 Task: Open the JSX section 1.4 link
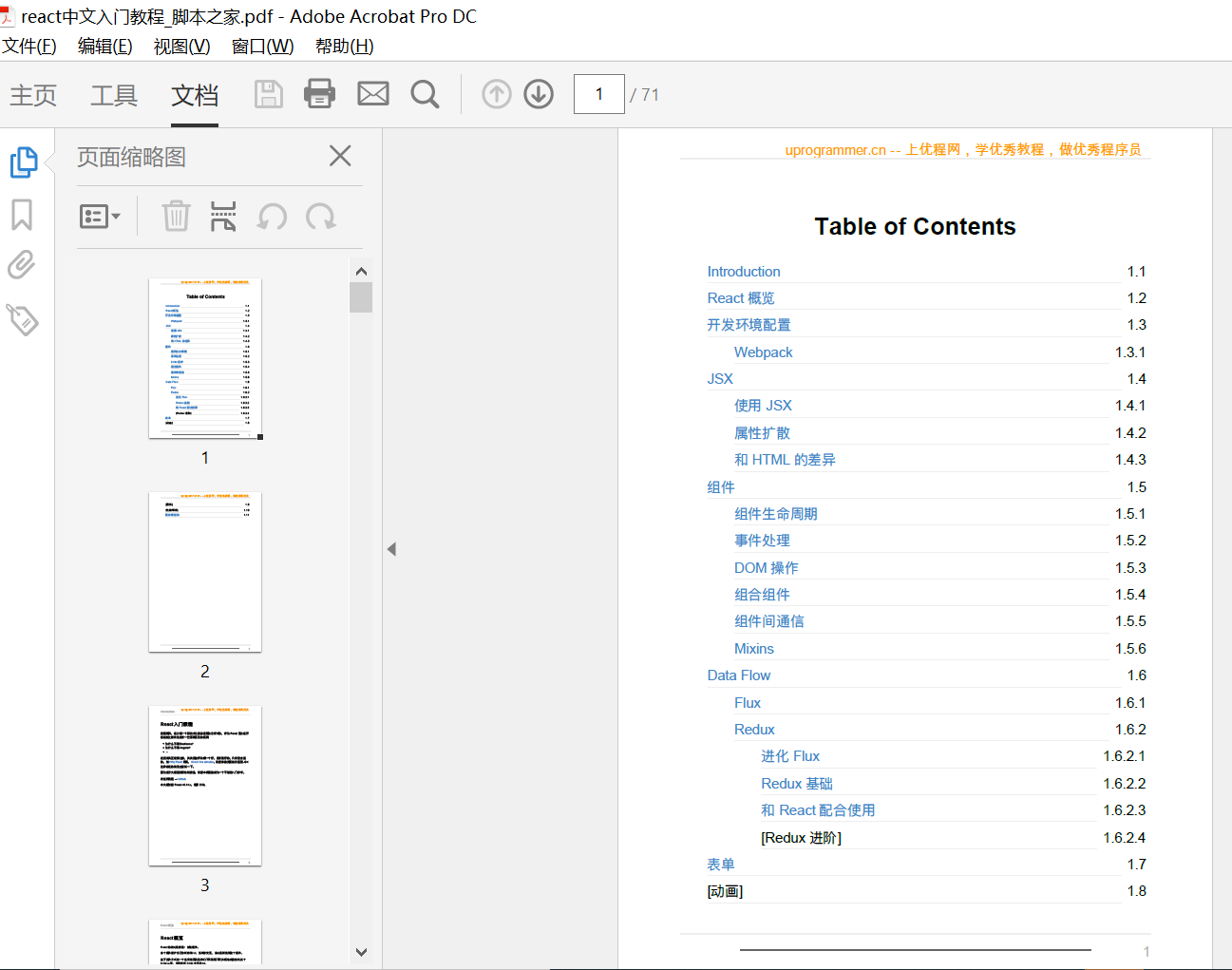point(720,379)
